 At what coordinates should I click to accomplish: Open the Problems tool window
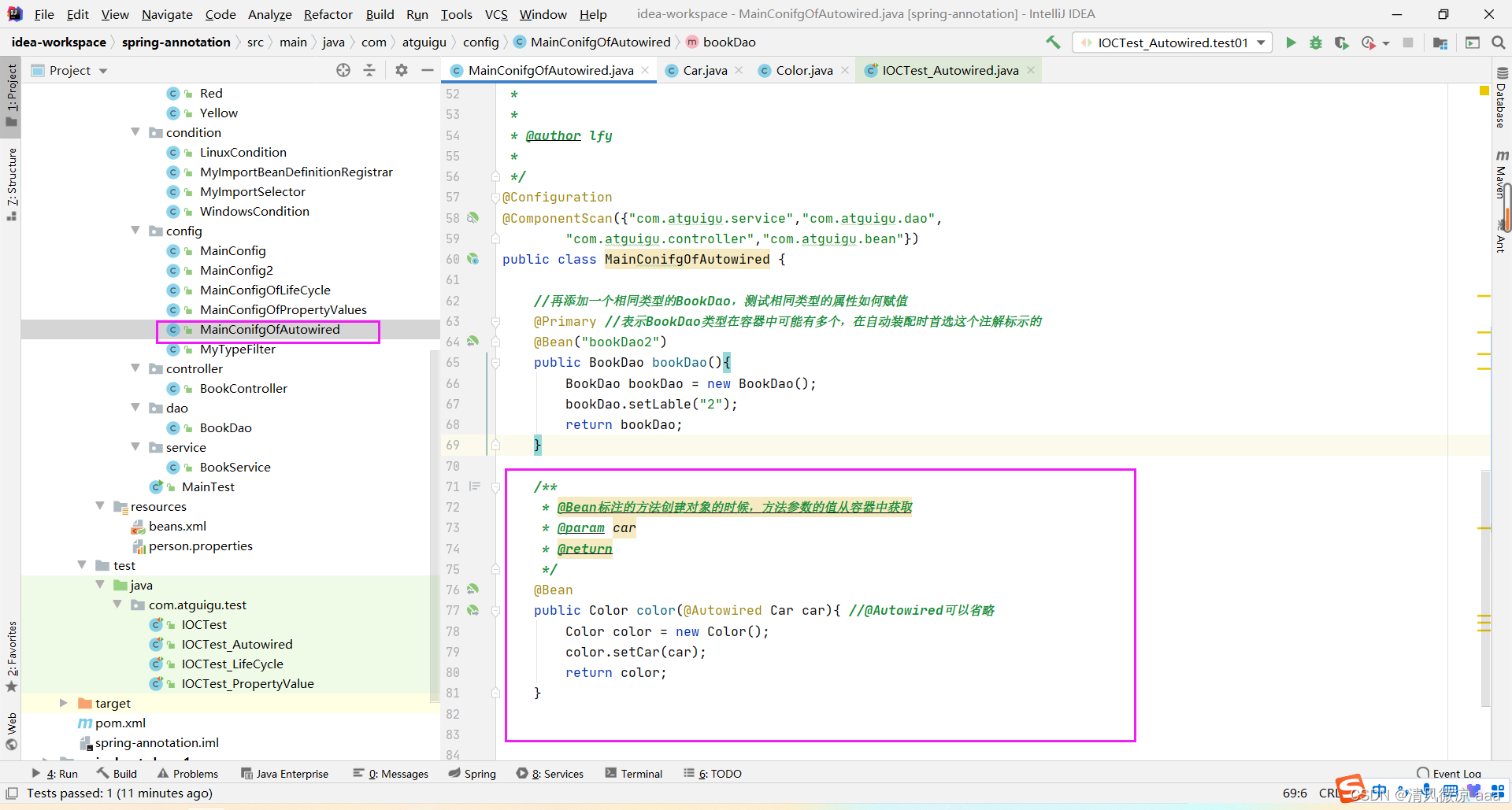[x=187, y=774]
